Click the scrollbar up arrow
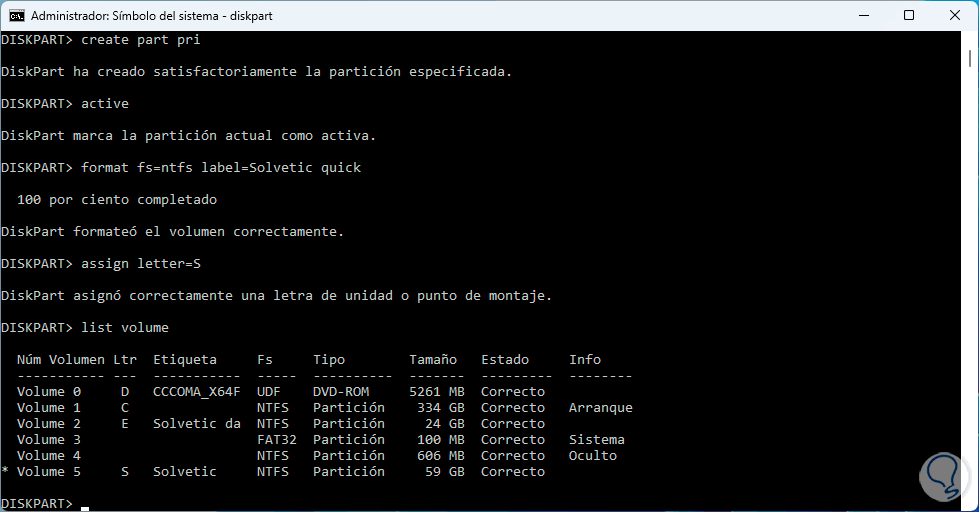This screenshot has width=979, height=512. click(970, 40)
